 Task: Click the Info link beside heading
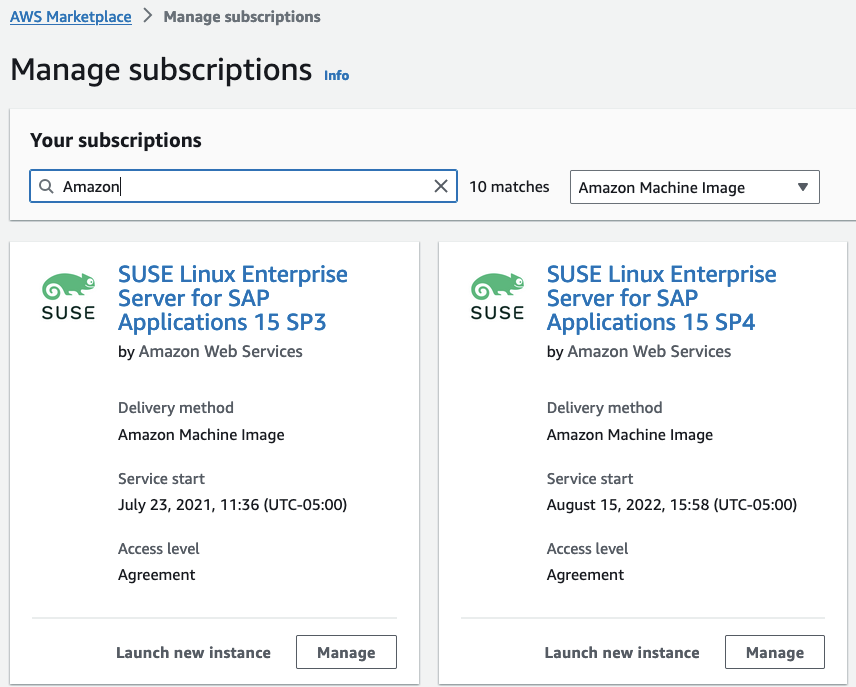pos(337,75)
